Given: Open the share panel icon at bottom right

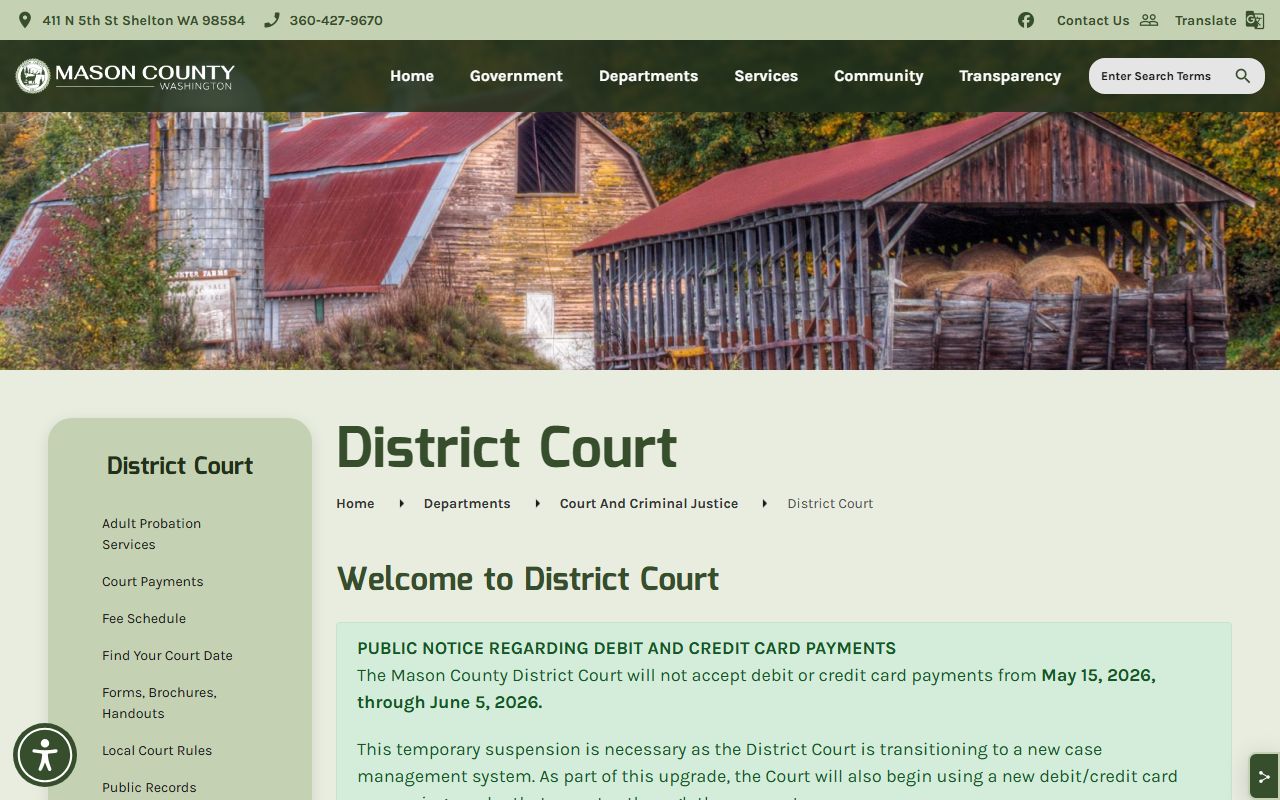Looking at the screenshot, I should [1264, 776].
